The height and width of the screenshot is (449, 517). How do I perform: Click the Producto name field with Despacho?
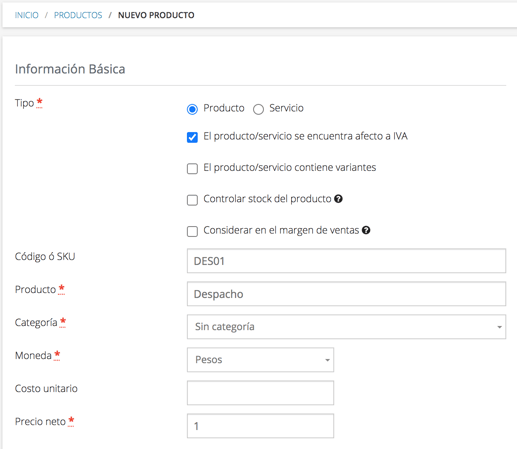click(346, 294)
